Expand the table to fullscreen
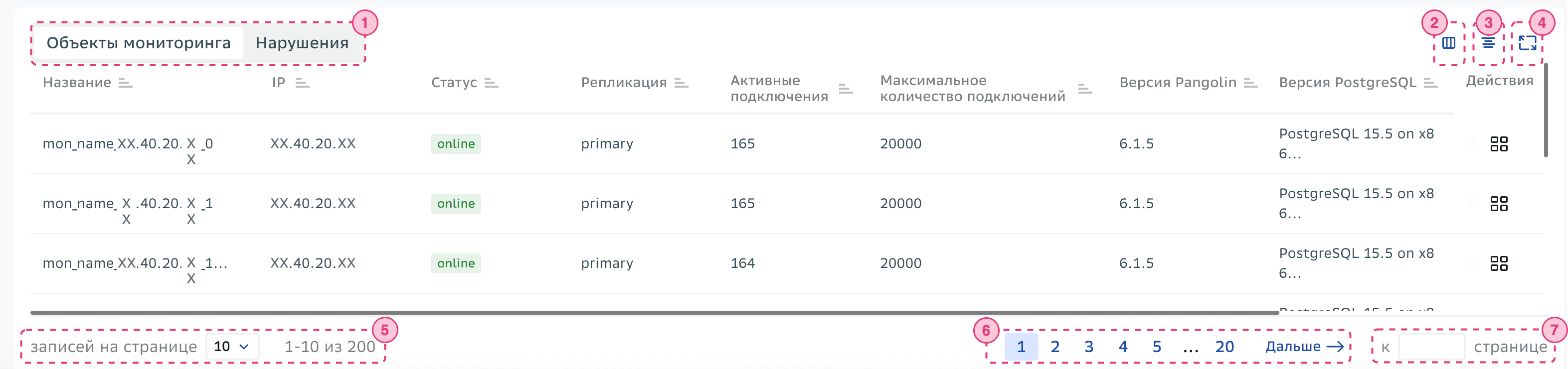This screenshot has width=1568, height=369. tap(1528, 42)
